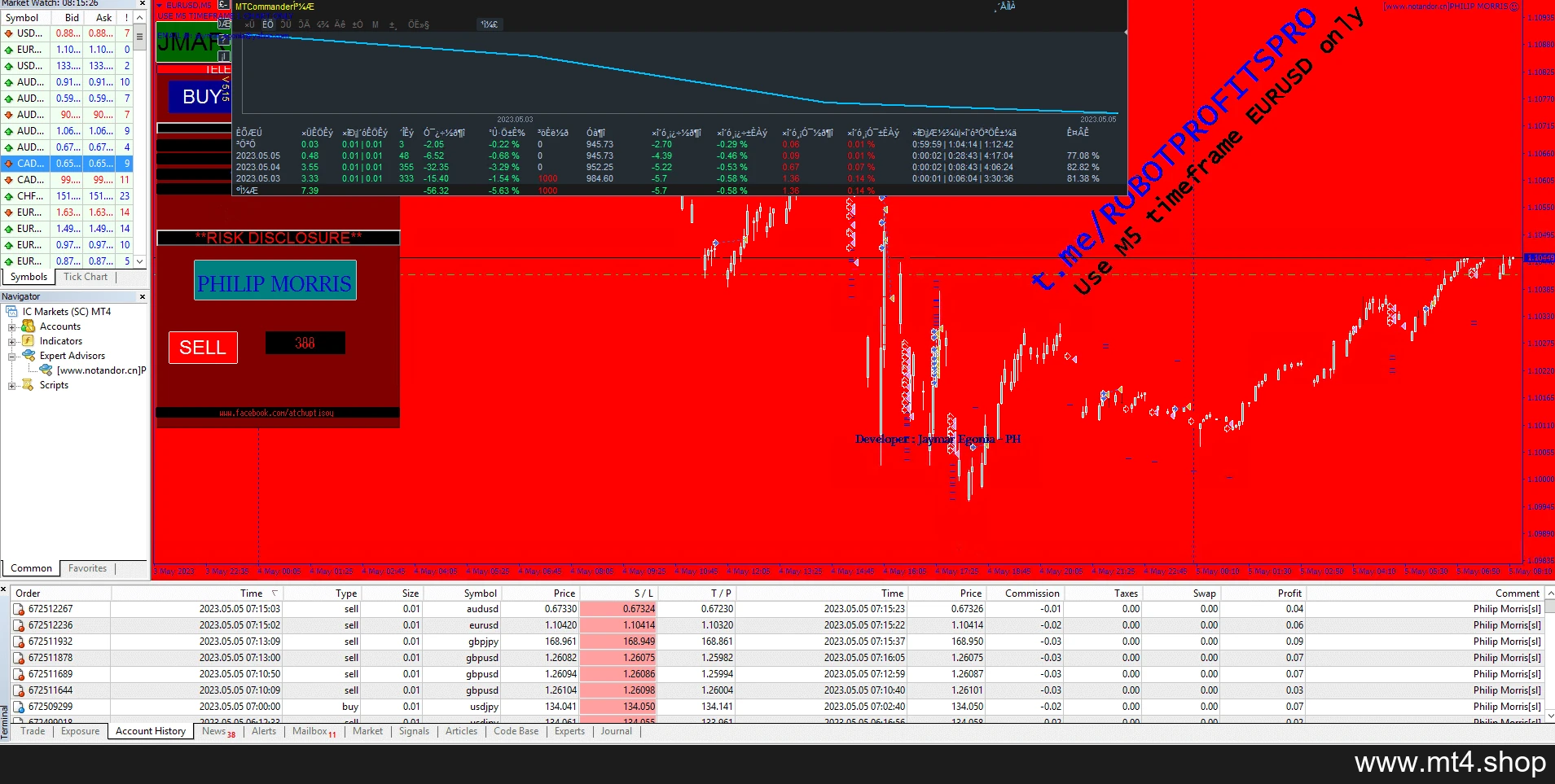Click the S / L column header

[x=618, y=593]
